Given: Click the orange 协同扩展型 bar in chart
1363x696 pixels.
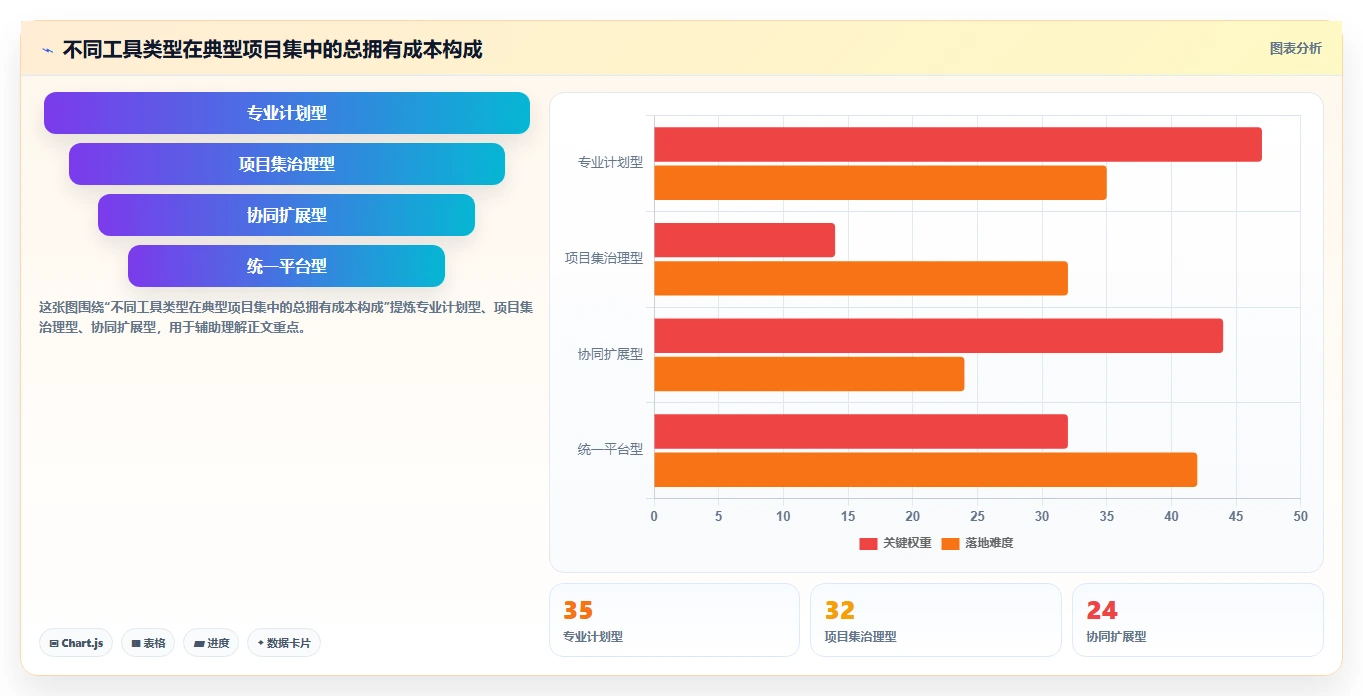Looking at the screenshot, I should 809,374.
